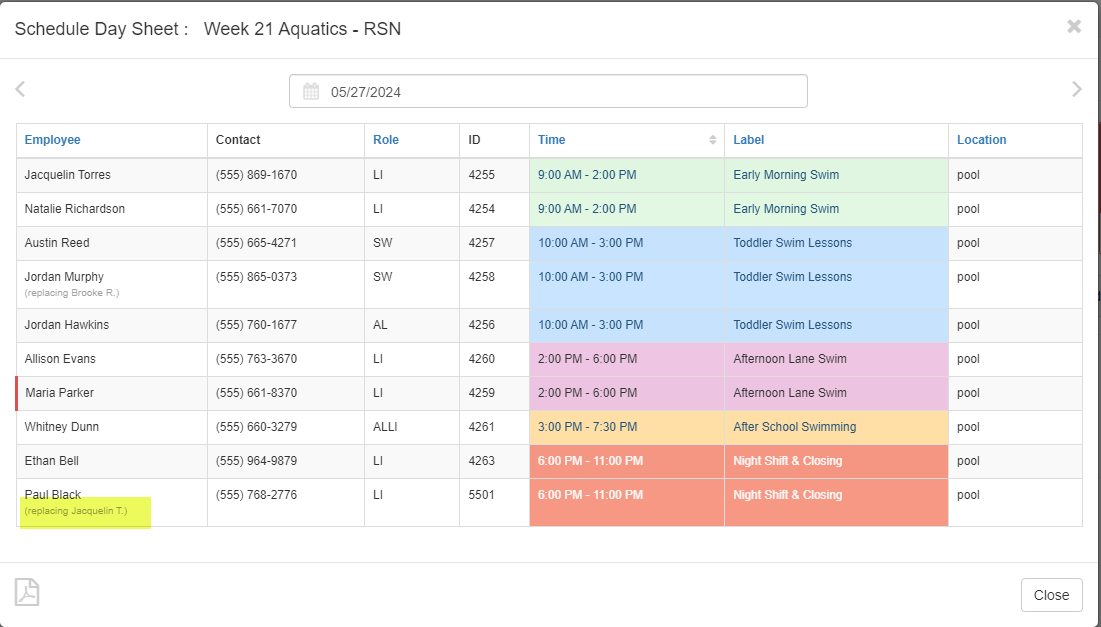The image size is (1101, 627).
Task: Click phone number (555) 865-0373
Action: tap(256, 277)
